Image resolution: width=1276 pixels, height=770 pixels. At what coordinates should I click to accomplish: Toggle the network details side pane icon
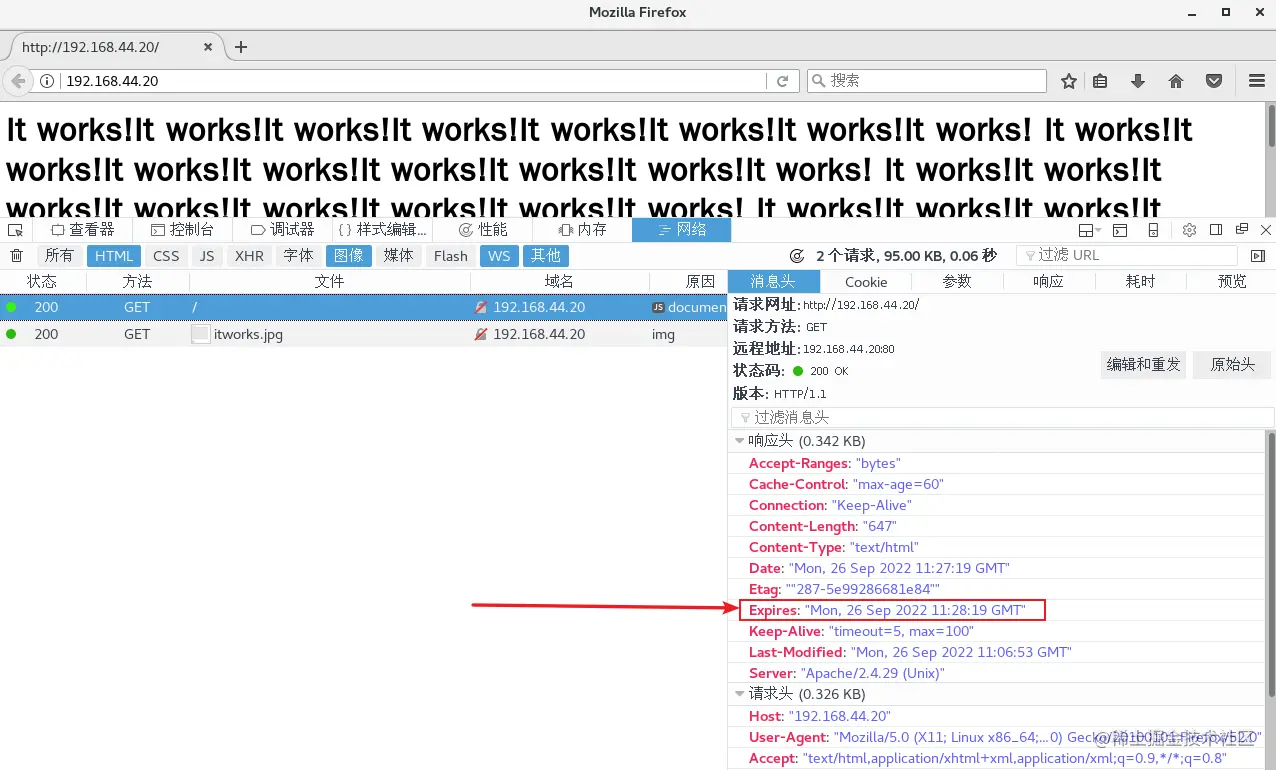pyautogui.click(x=1258, y=256)
